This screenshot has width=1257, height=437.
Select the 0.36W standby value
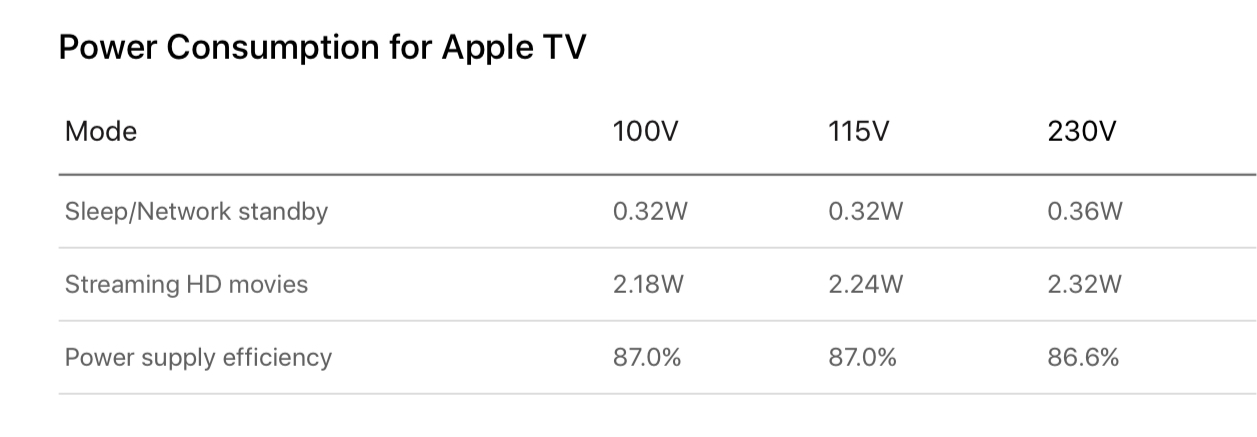pyautogui.click(x=1085, y=212)
